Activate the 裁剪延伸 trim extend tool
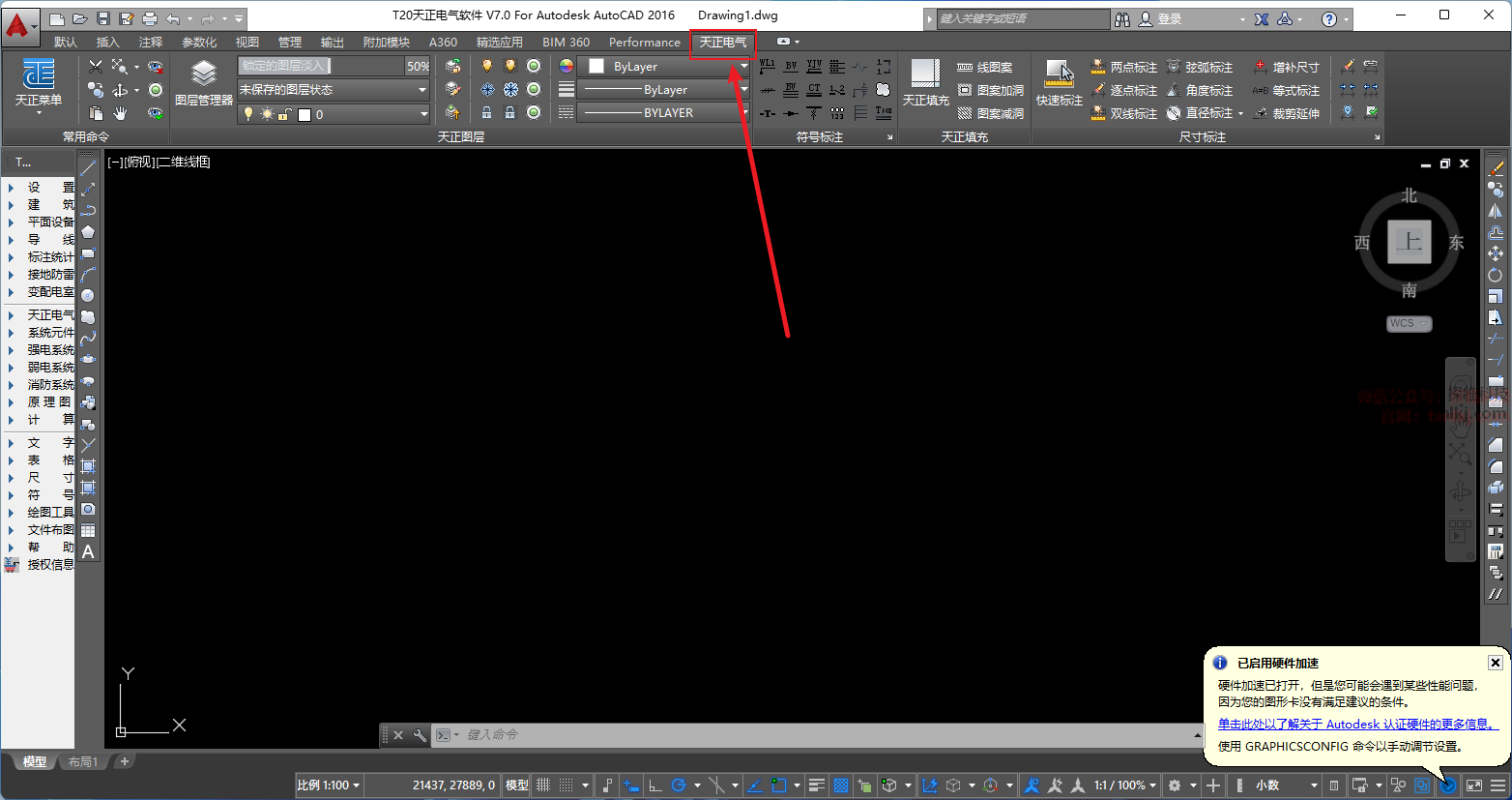The image size is (1512, 800). click(x=1286, y=113)
